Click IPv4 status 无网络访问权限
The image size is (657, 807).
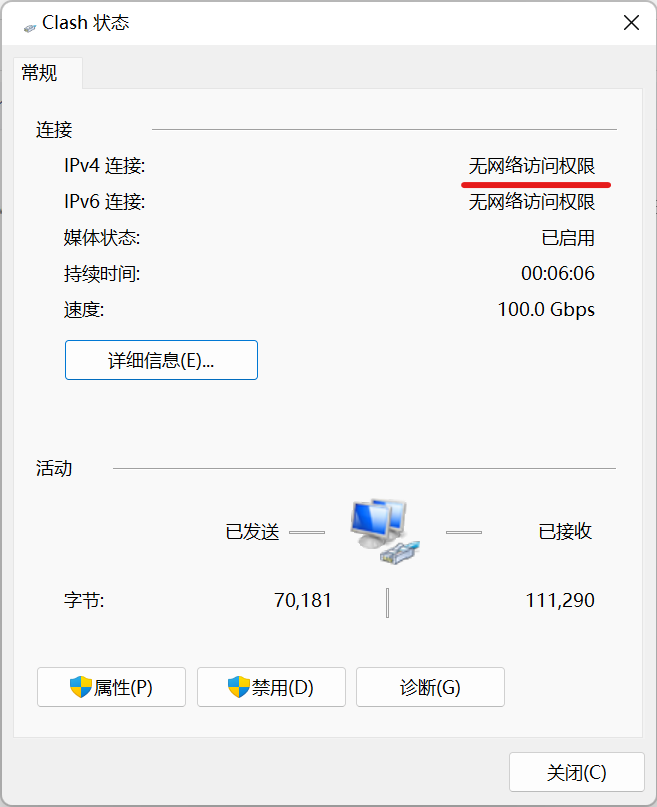(532, 166)
